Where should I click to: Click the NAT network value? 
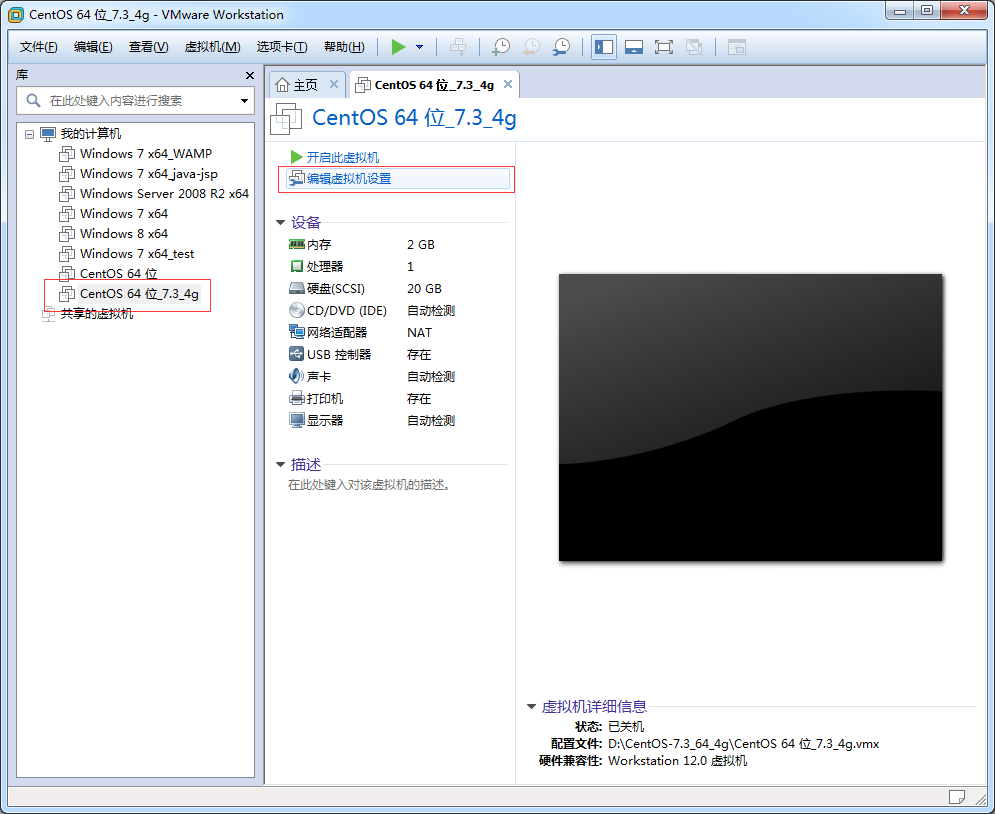419,332
